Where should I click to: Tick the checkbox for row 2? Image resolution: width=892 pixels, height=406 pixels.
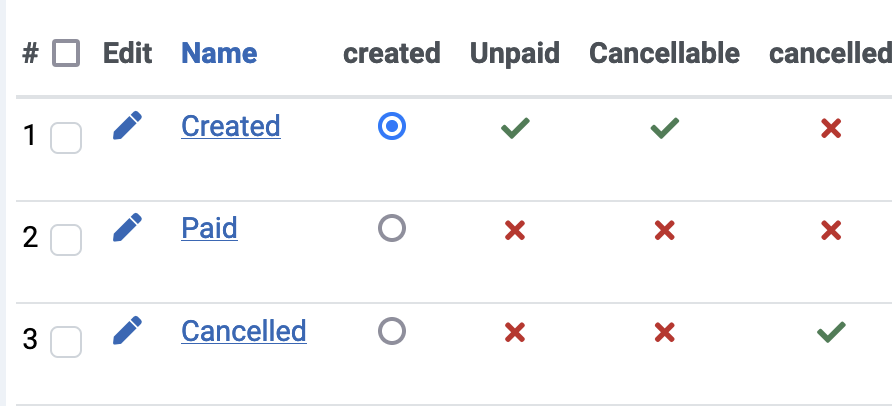tap(66, 240)
